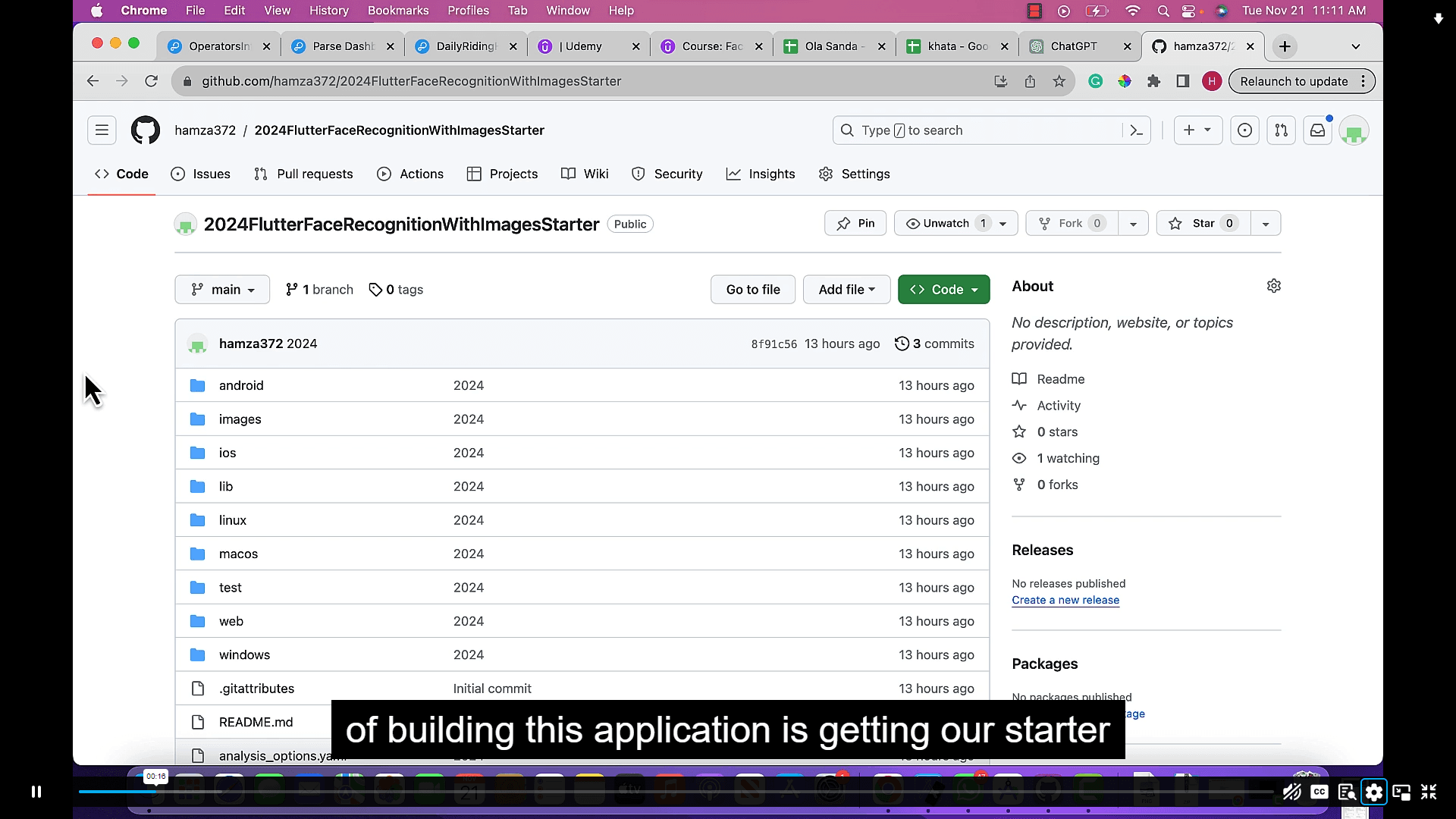This screenshot has height=819, width=1456.
Task: Open the main branch selector
Action: point(221,289)
